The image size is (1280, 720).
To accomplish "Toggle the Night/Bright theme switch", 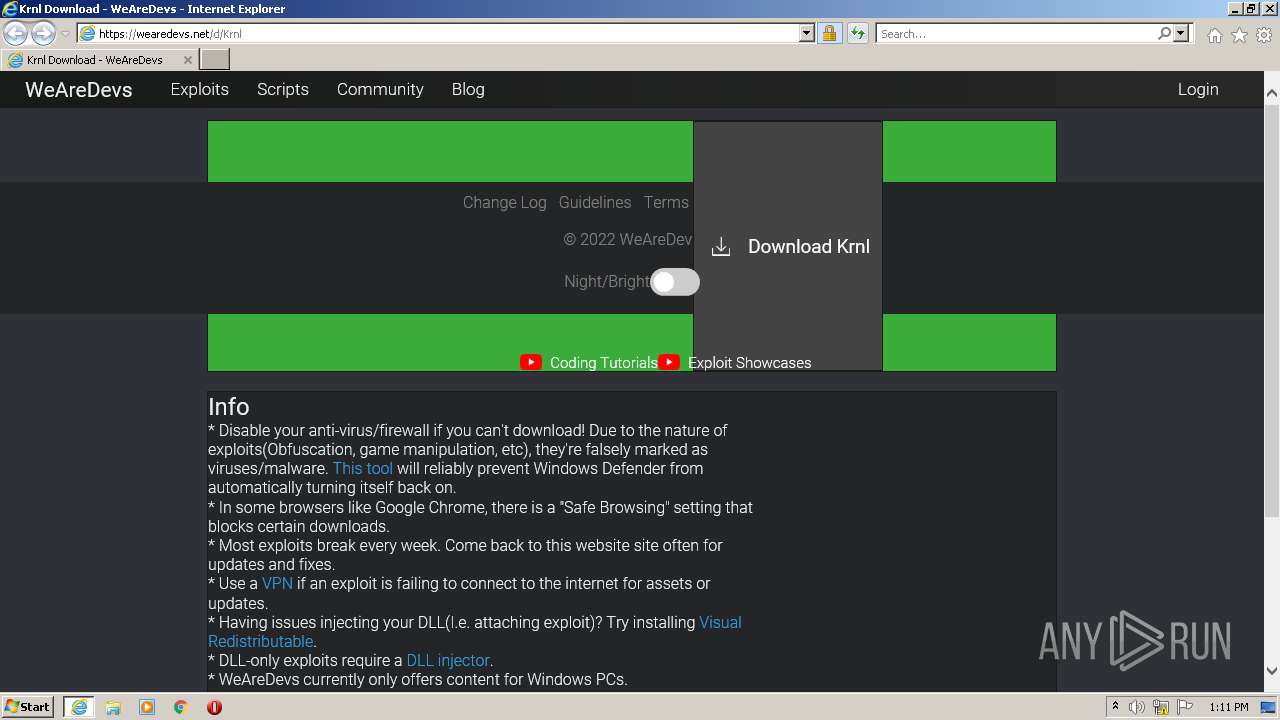I will coord(675,282).
